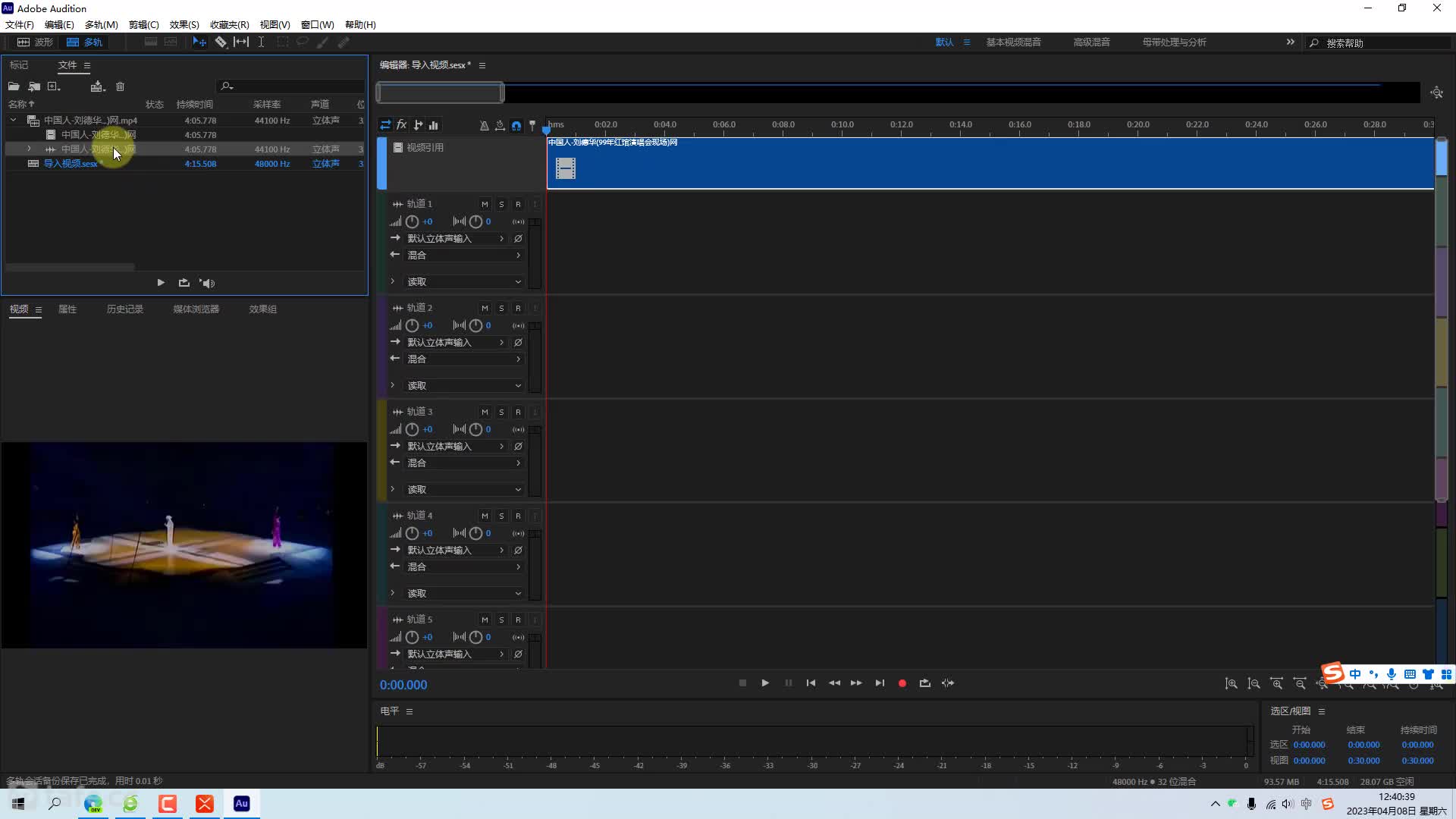Open the 窗口(W) menu
1456x819 pixels.
[317, 25]
